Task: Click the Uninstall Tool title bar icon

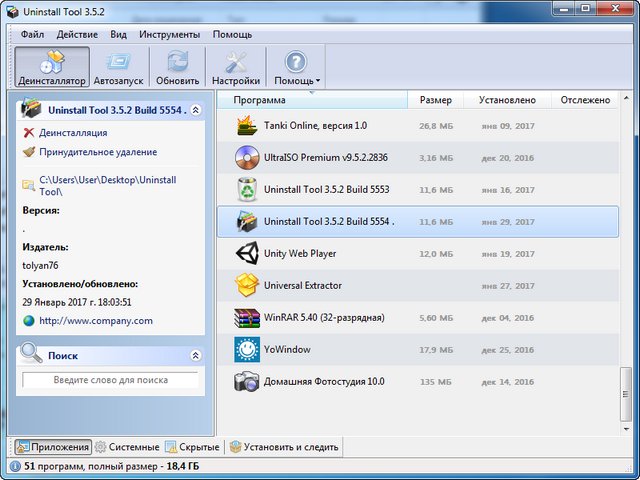Action: pos(12,12)
